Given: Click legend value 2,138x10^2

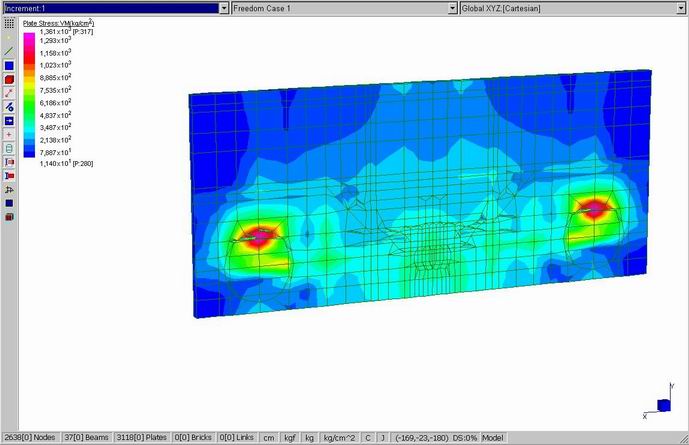Looking at the screenshot, I should pyautogui.click(x=55, y=140).
